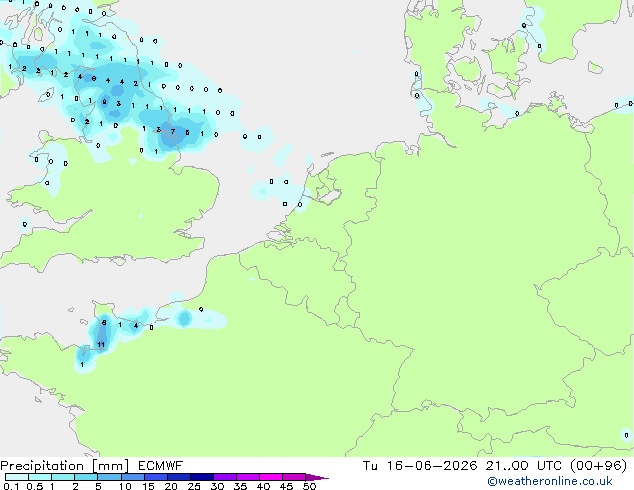Click the '11' precipitation value over Normandy
The width and height of the screenshot is (634, 490).
101,344
